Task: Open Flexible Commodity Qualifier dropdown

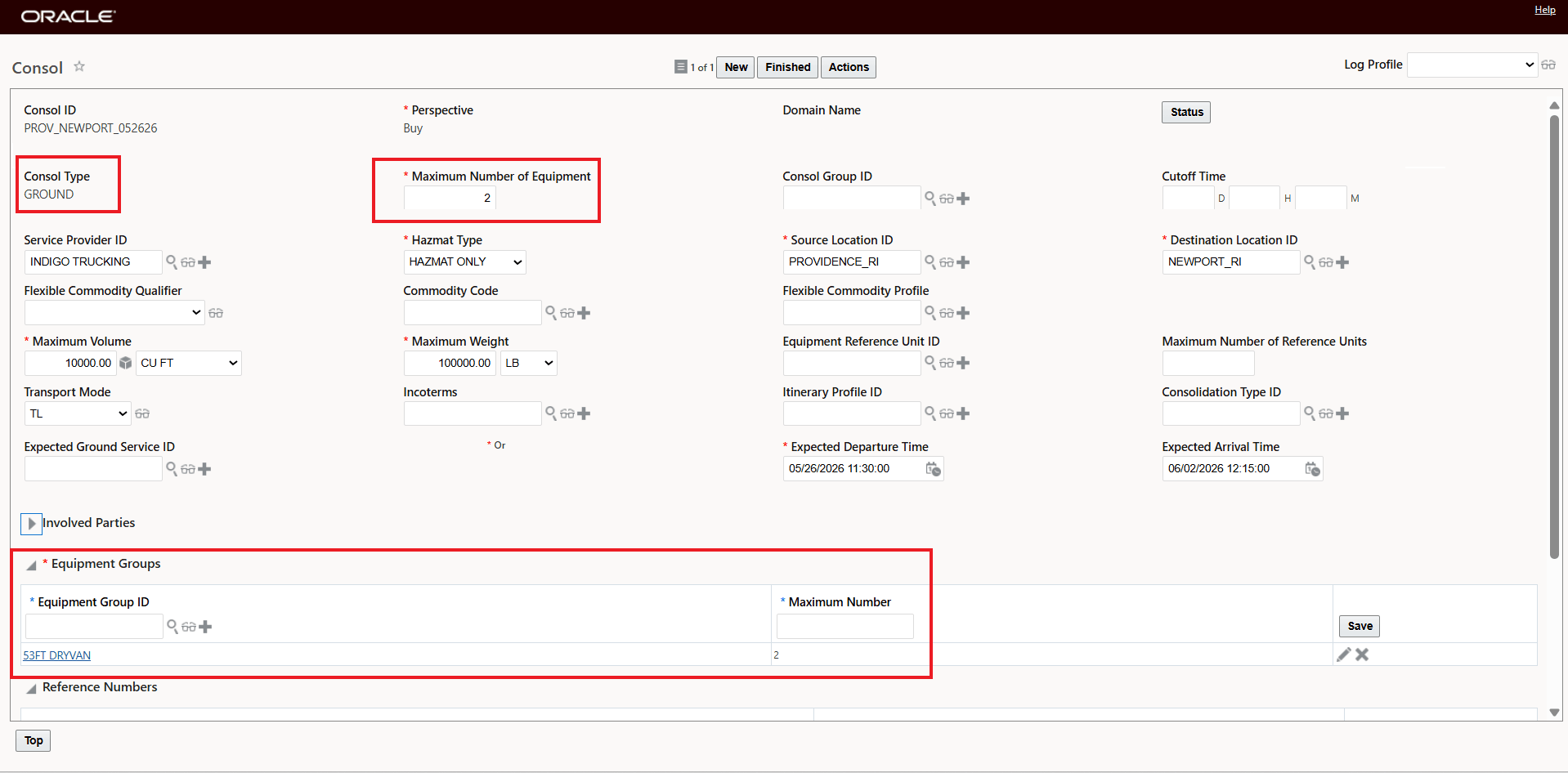Action: tap(114, 312)
